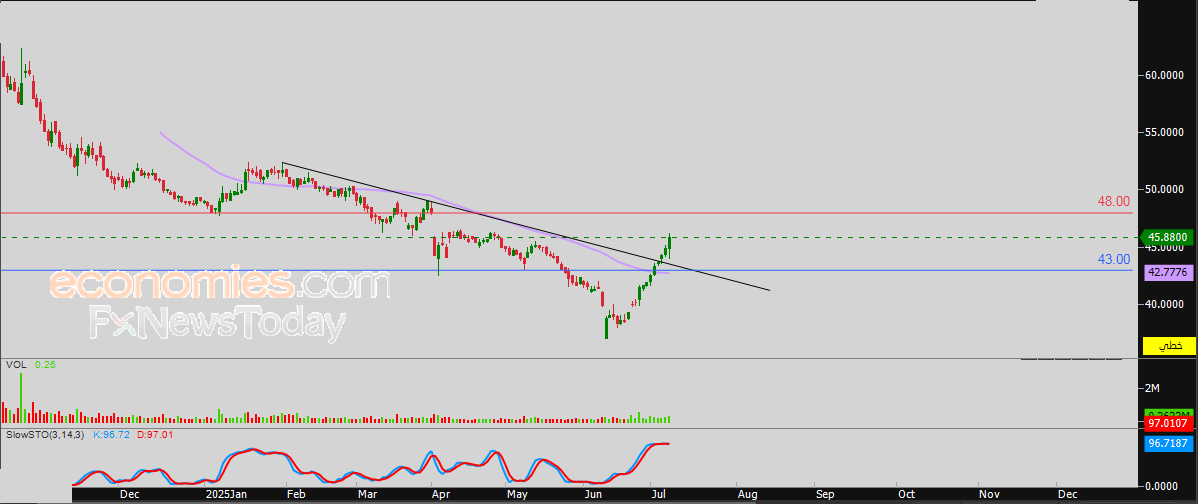This screenshot has width=1198, height=504.
Task: Select the black descending trendline
Action: pos(526,226)
